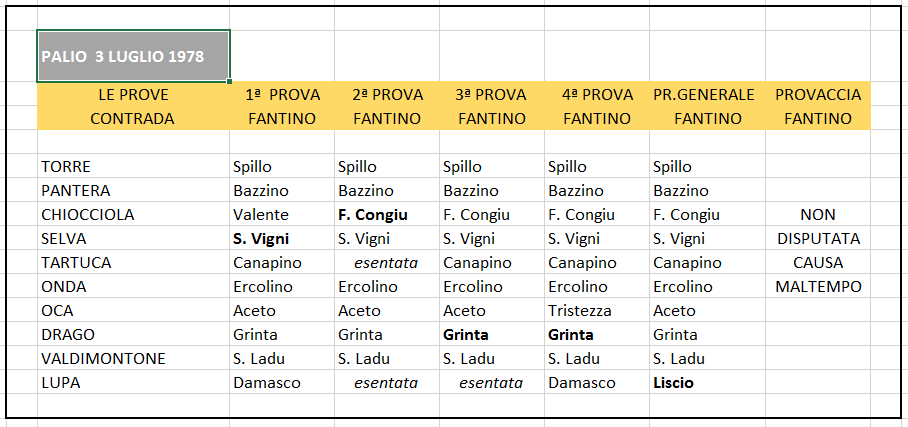Click the Valente cell for CHIOCCIOLA
908x427 pixels.
click(x=282, y=215)
